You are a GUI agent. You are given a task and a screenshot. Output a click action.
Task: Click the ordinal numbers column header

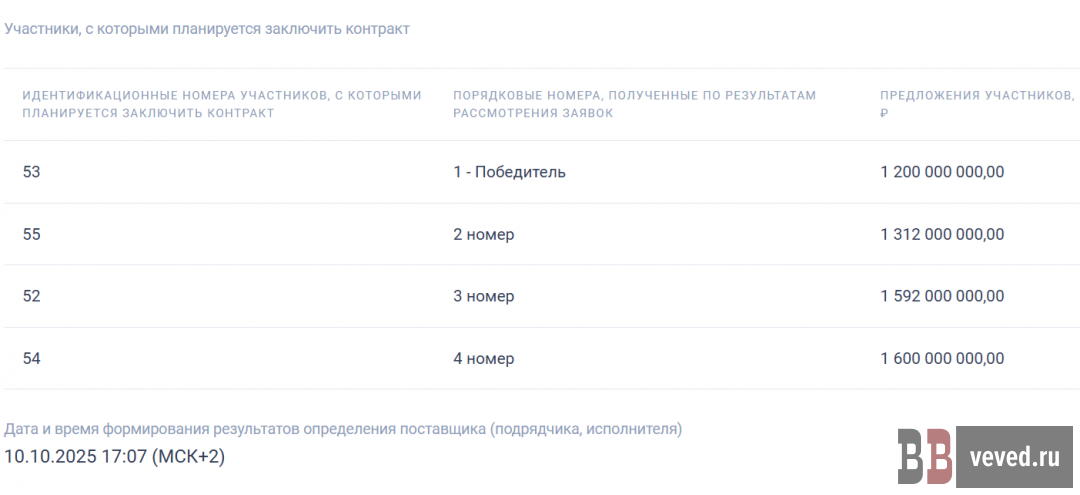click(634, 104)
